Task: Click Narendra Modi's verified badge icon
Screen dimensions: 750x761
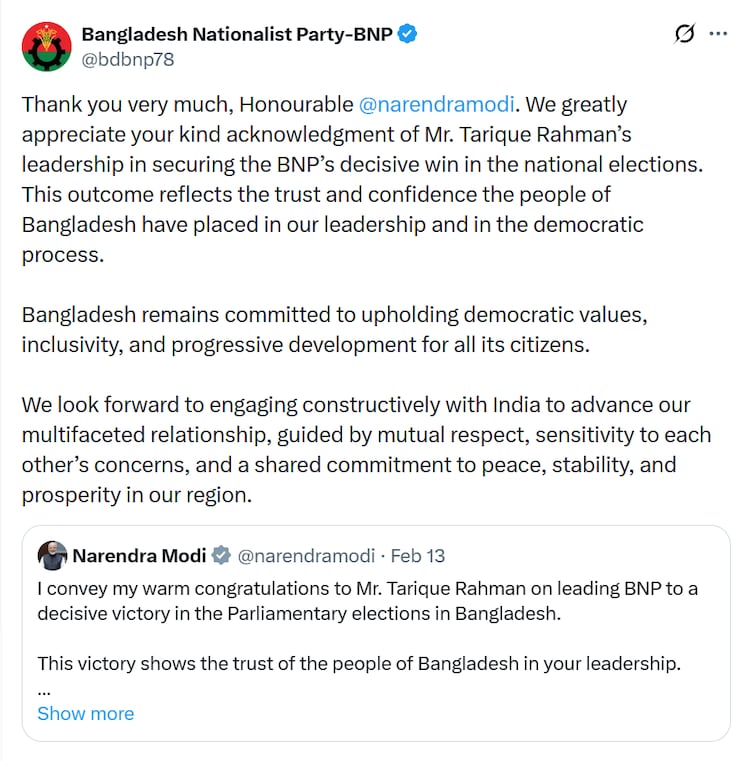Action: pyautogui.click(x=221, y=555)
